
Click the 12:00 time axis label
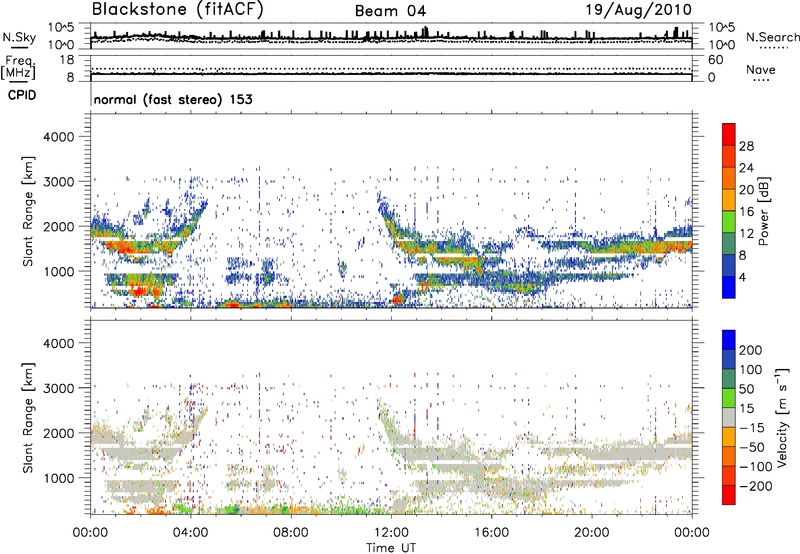(x=391, y=533)
